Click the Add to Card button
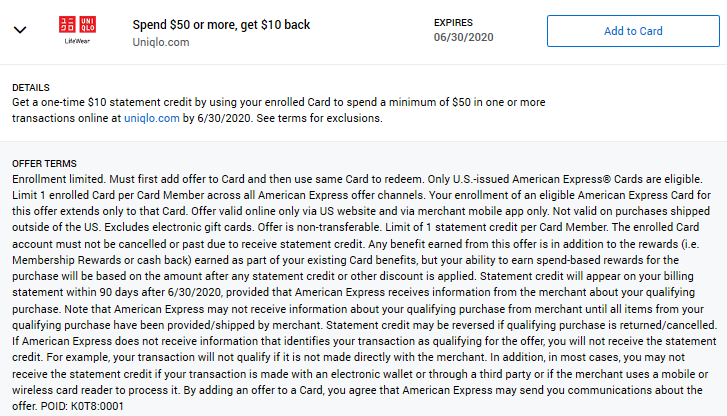727x416 pixels. [x=633, y=31]
